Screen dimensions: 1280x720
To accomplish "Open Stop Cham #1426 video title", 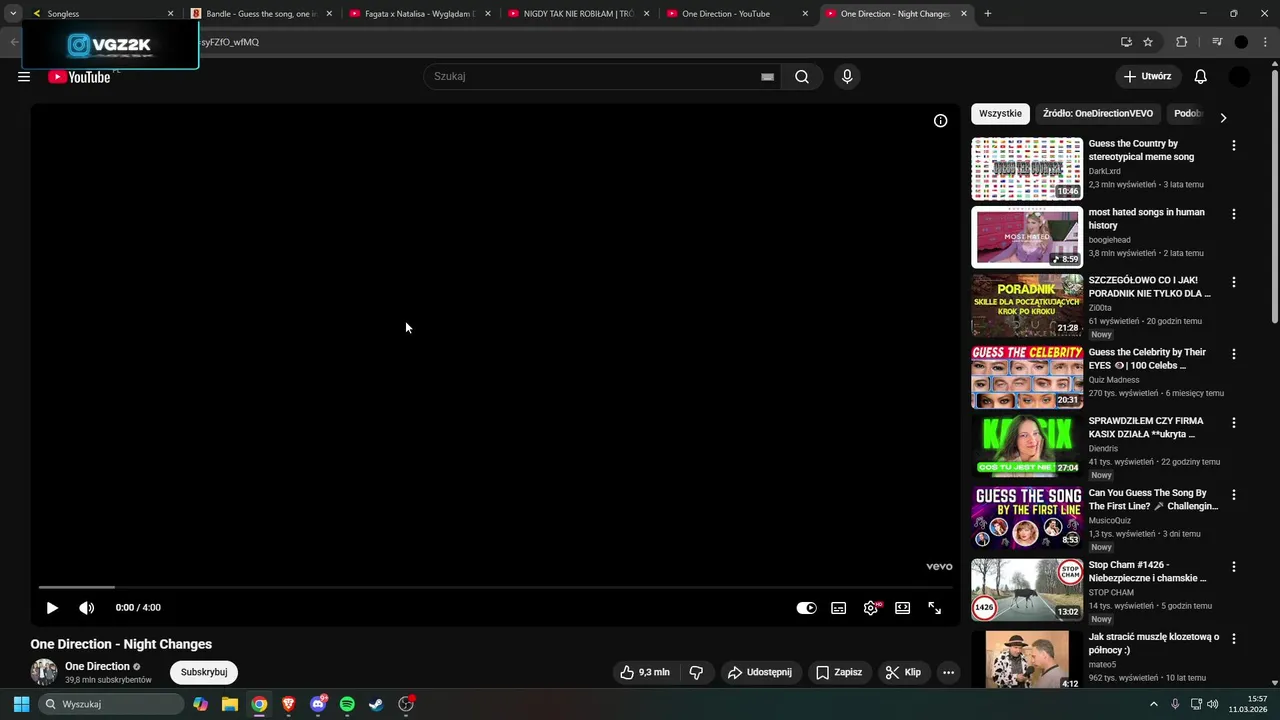I will [x=1147, y=572].
